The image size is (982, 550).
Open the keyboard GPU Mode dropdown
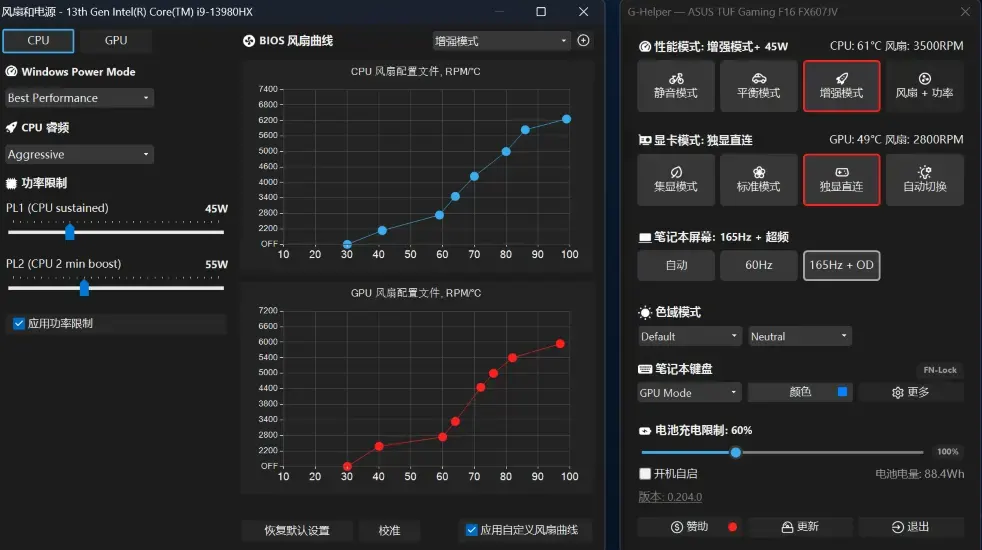(x=690, y=393)
